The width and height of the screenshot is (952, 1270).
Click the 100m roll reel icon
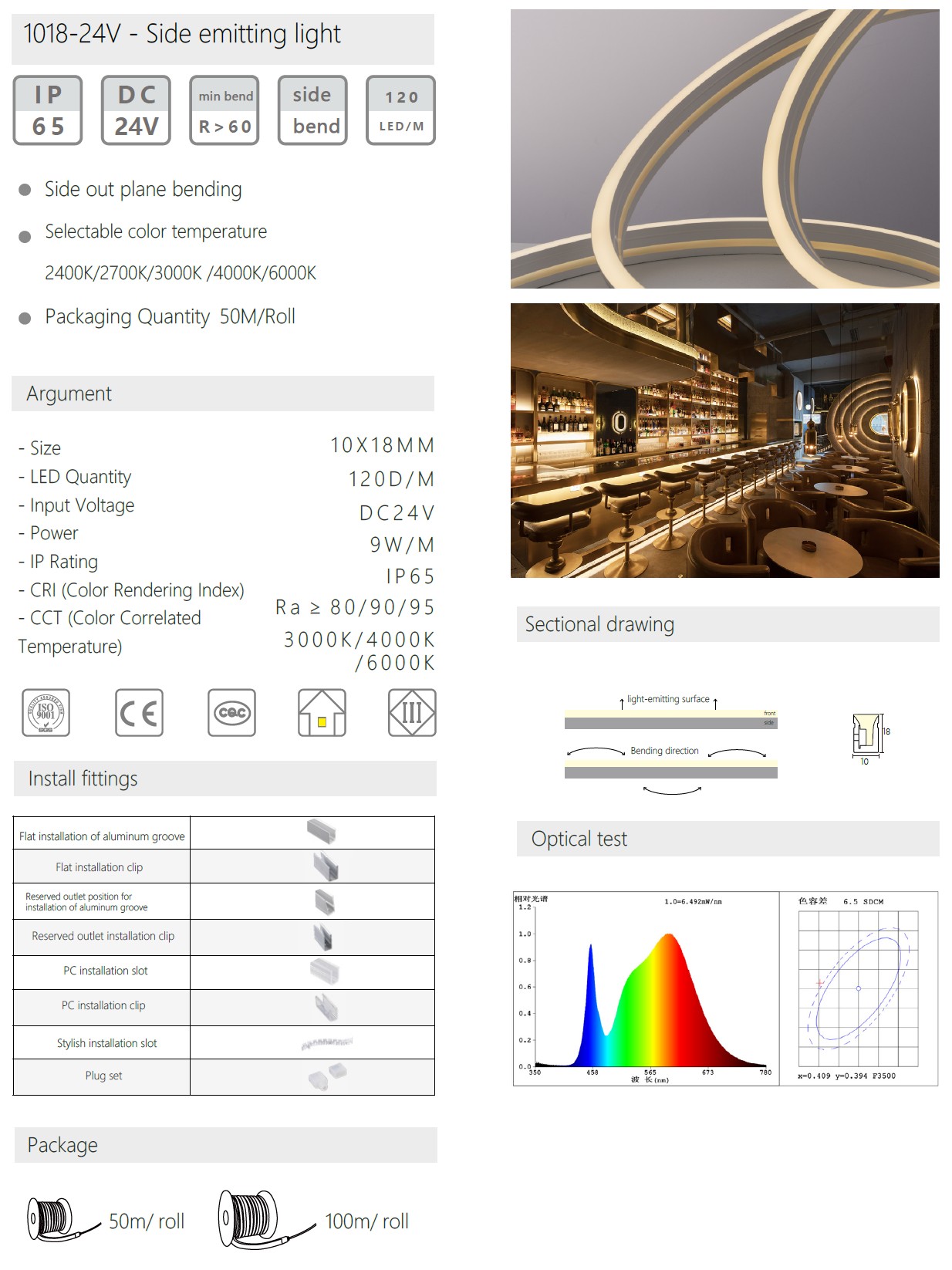pyautogui.click(x=266, y=1219)
